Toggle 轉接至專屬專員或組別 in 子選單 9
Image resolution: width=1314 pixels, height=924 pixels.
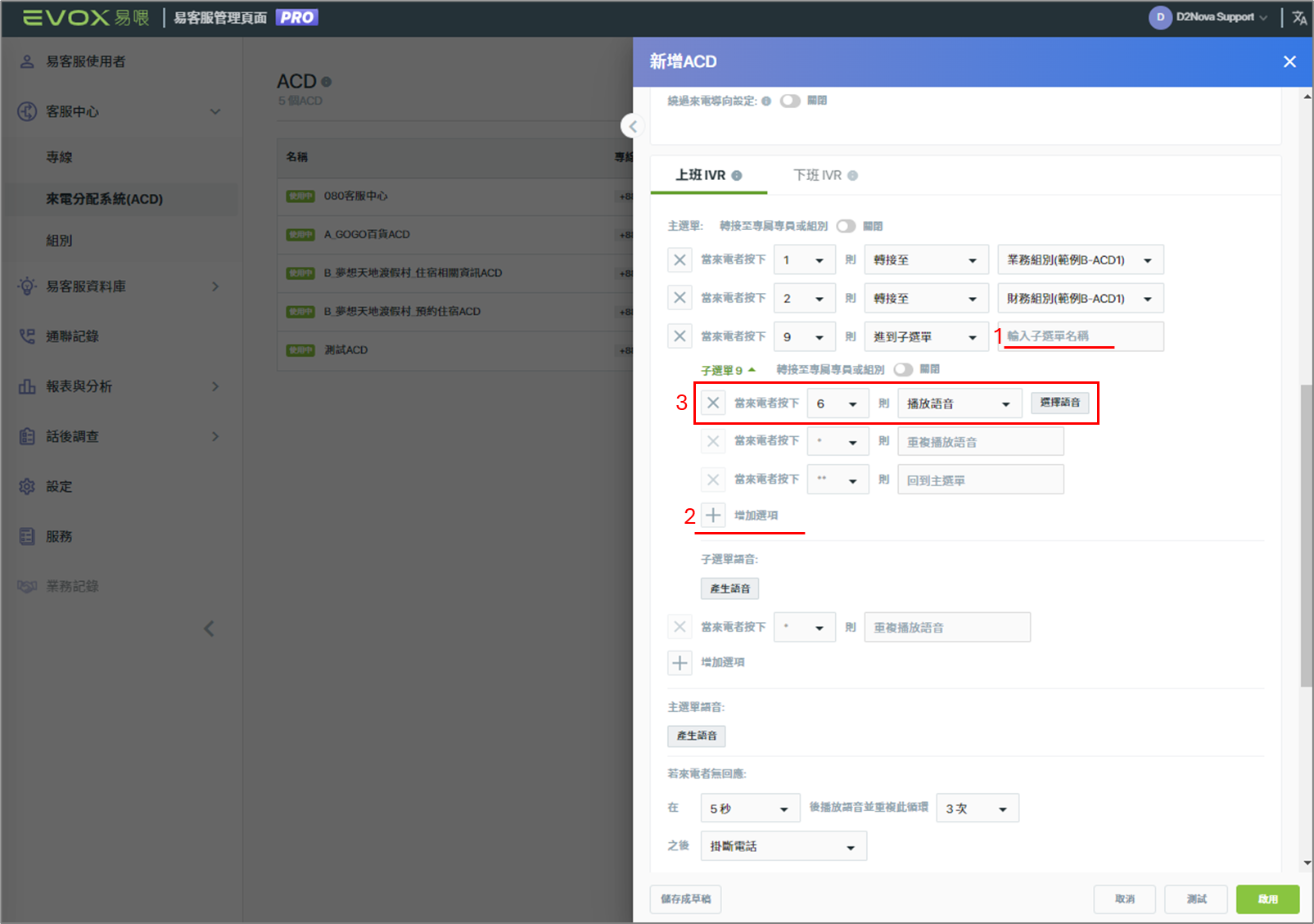903,369
